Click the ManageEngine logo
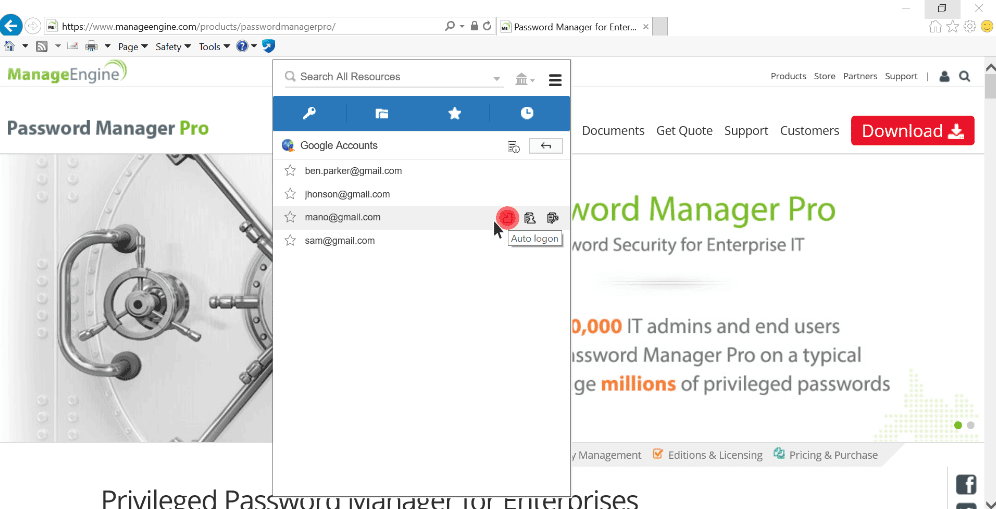Image resolution: width=996 pixels, height=509 pixels. [67, 73]
